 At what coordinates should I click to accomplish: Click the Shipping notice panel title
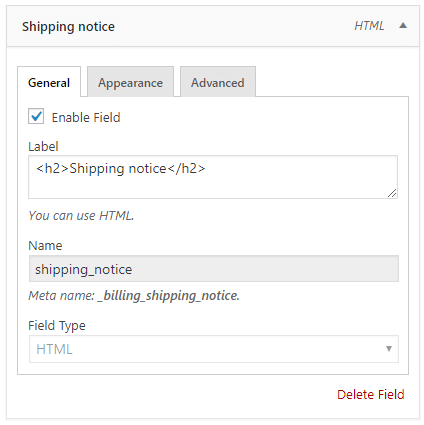68,27
